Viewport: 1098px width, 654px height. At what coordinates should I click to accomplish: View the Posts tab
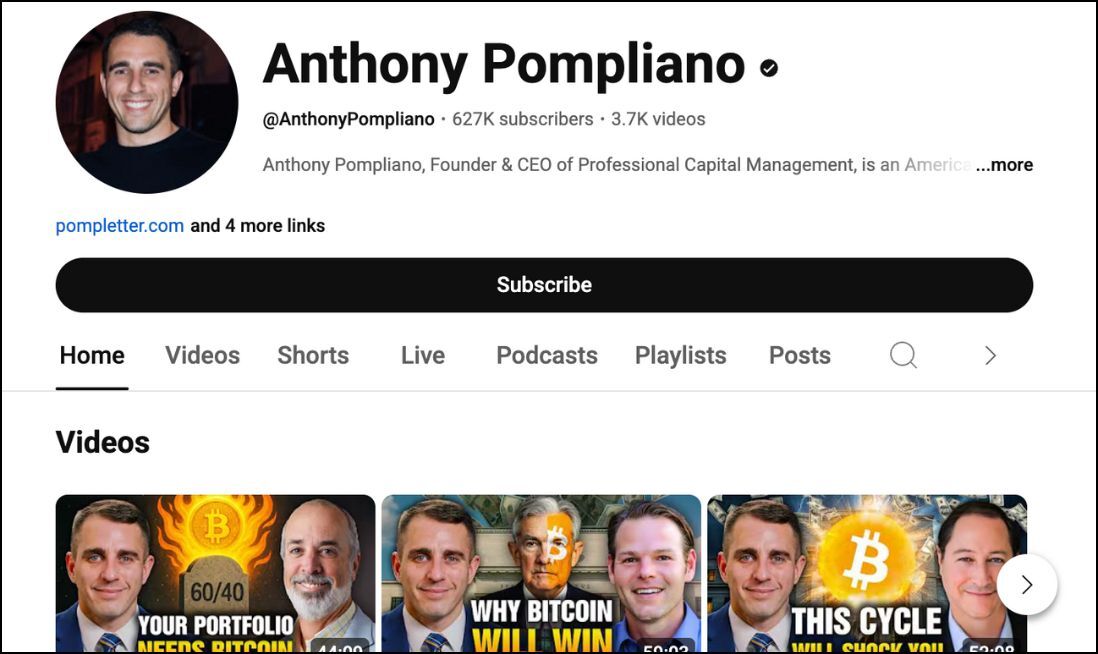800,355
